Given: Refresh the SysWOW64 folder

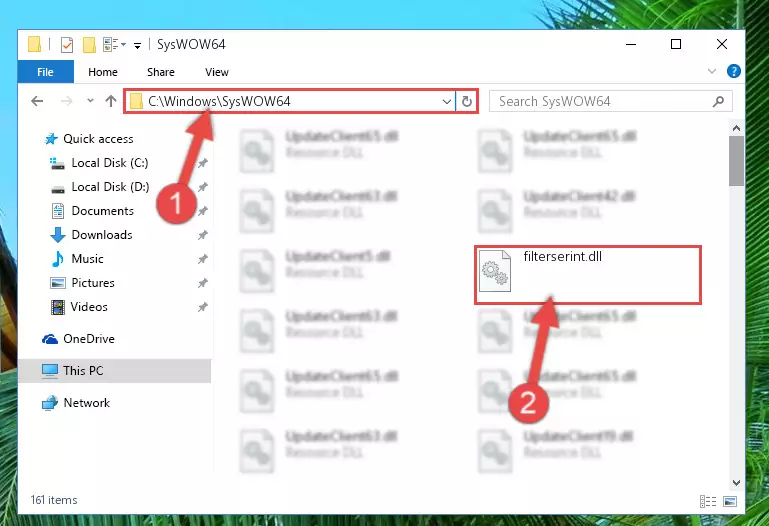Looking at the screenshot, I should coord(466,101).
